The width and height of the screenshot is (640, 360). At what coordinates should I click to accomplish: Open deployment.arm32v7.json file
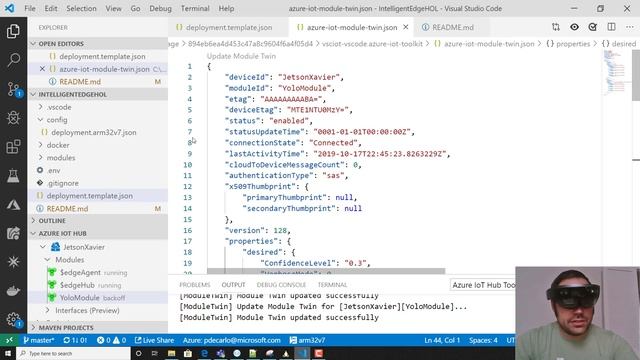point(98,132)
